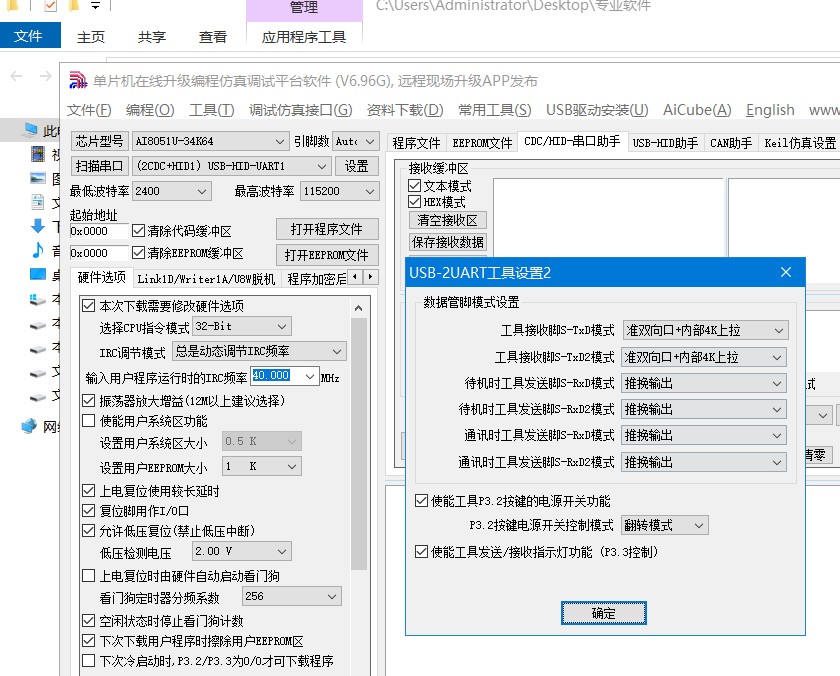Click the 确定 button in the dialog
The image size is (840, 676).
point(604,612)
